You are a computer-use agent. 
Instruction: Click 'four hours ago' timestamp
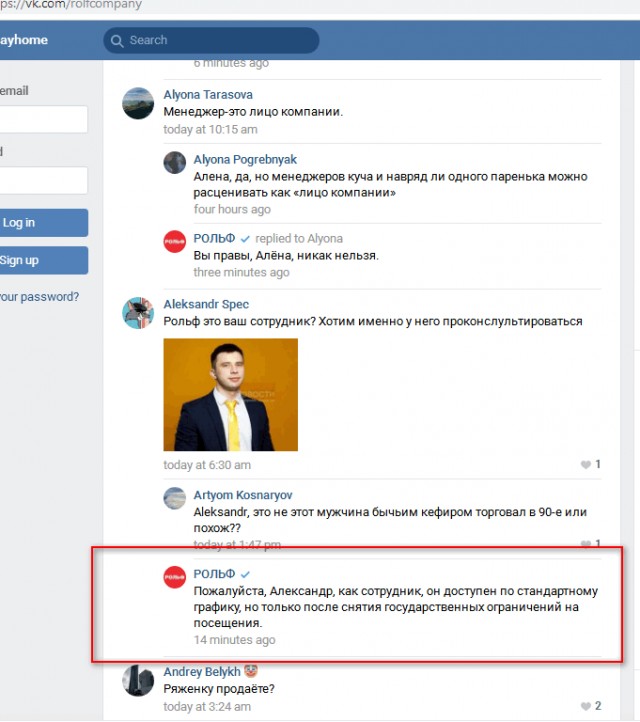(232, 210)
